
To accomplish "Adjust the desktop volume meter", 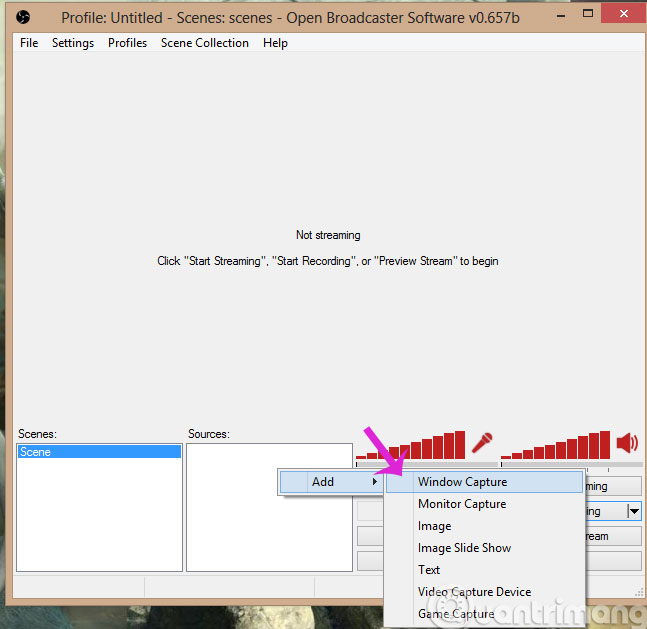I will (x=555, y=445).
